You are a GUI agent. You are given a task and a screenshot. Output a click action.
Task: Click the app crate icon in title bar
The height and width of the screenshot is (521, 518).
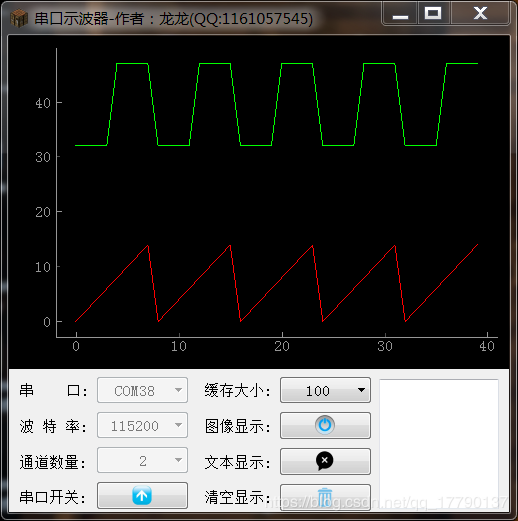click(19, 18)
